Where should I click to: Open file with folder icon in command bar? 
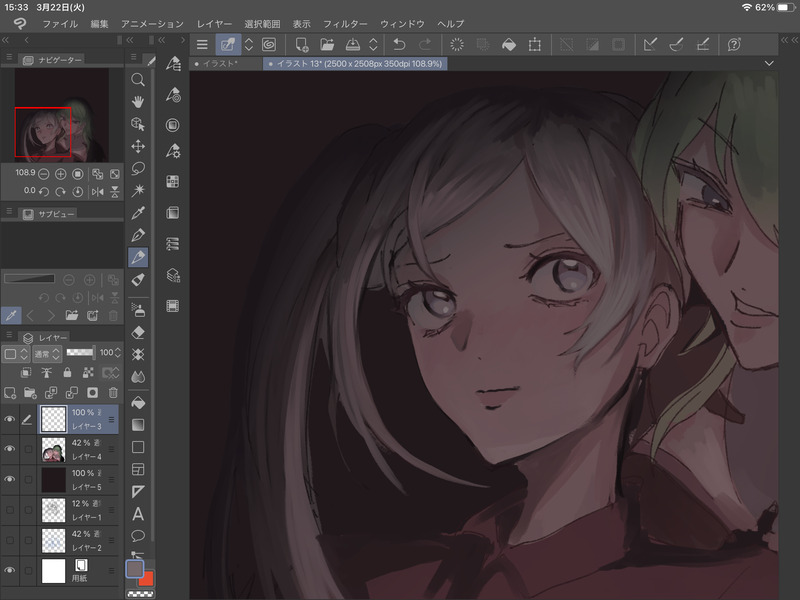pyautogui.click(x=327, y=45)
